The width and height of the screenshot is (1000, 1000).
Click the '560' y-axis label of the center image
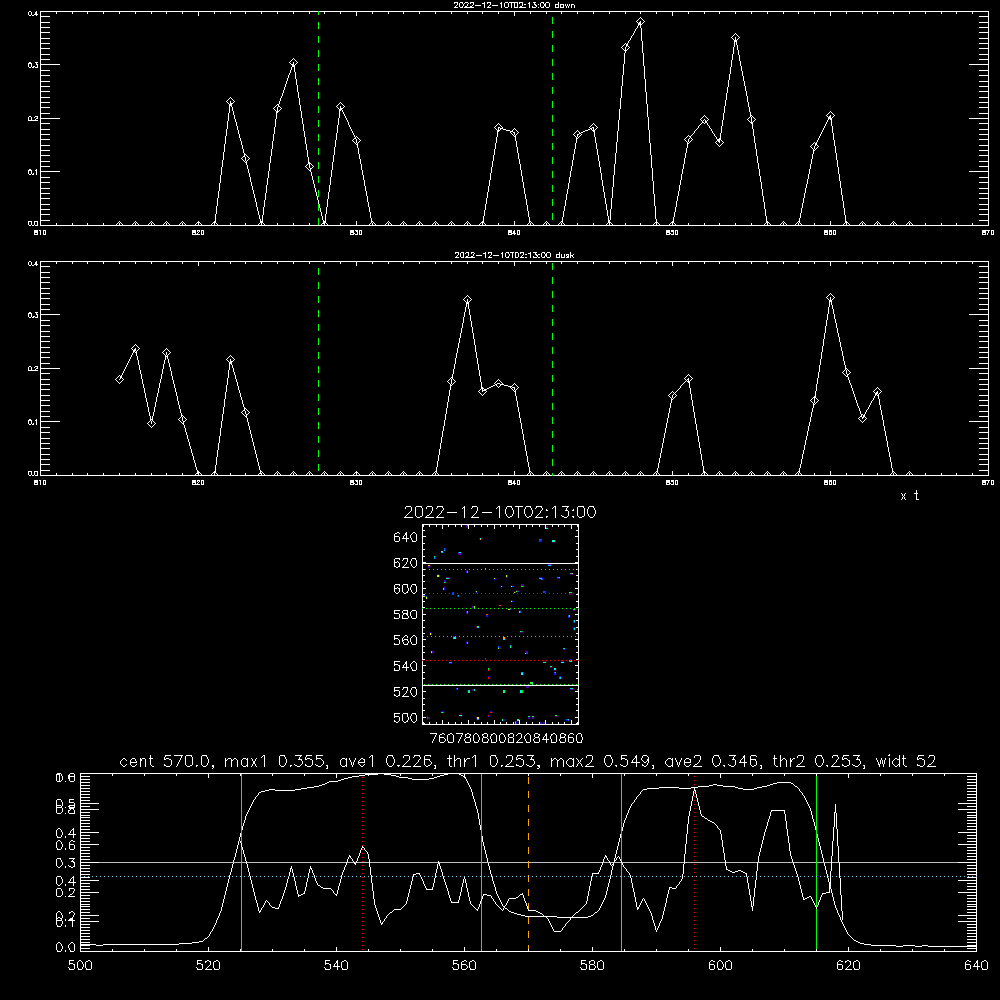pos(406,640)
